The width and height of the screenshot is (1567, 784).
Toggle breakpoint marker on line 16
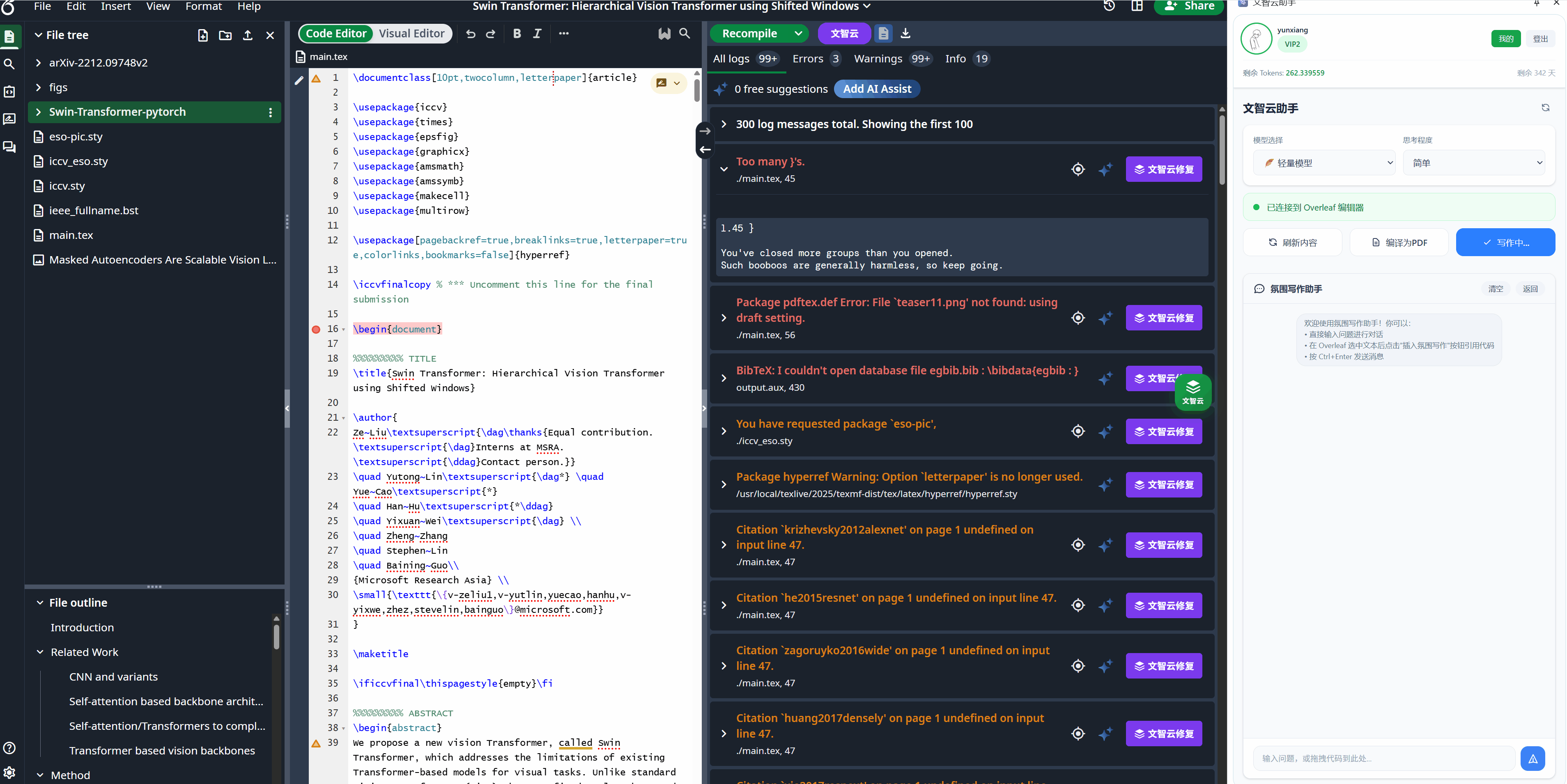[x=316, y=330]
